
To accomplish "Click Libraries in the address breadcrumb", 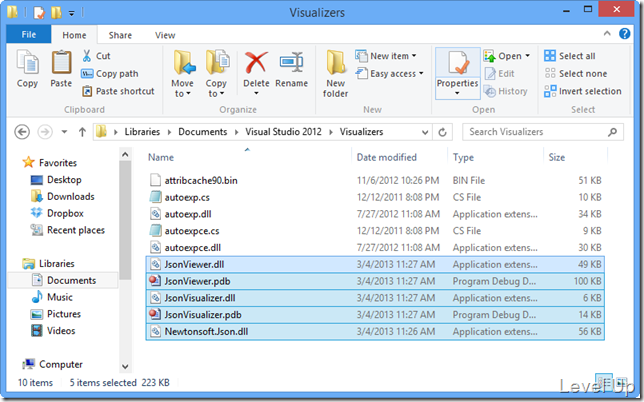I will [142, 132].
